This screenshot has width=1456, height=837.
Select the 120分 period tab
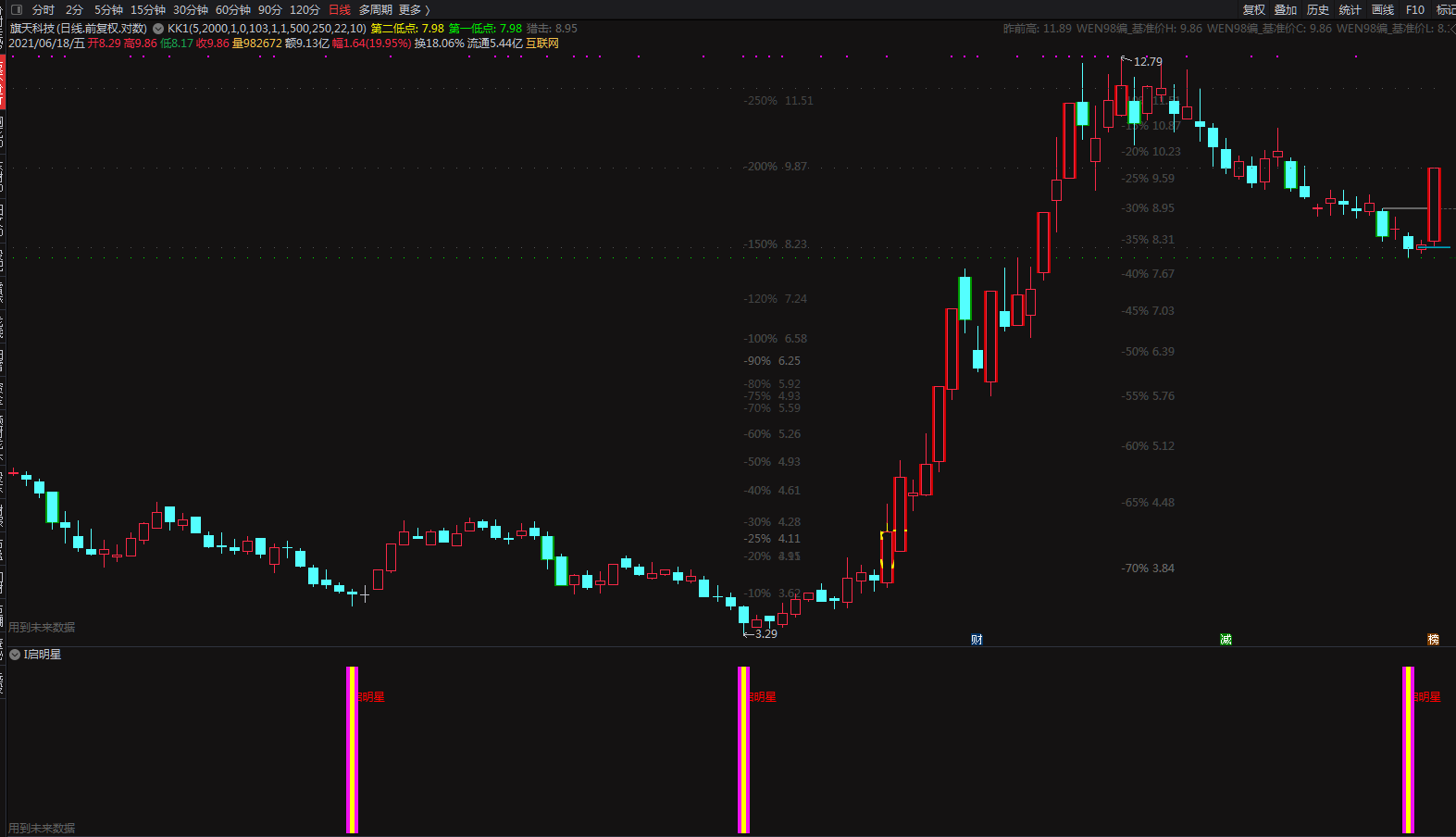pos(305,9)
